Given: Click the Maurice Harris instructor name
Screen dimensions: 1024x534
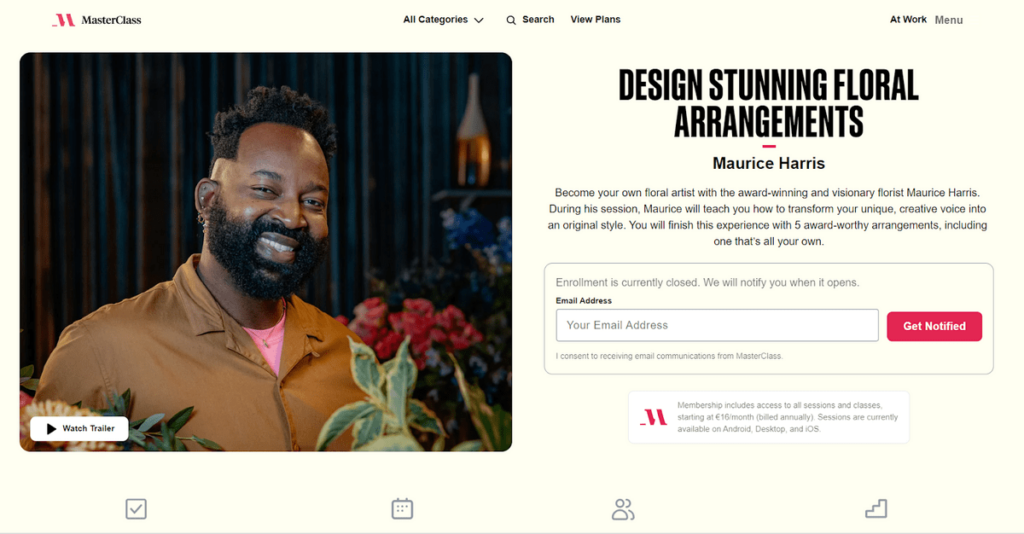Looking at the screenshot, I should pos(769,163).
